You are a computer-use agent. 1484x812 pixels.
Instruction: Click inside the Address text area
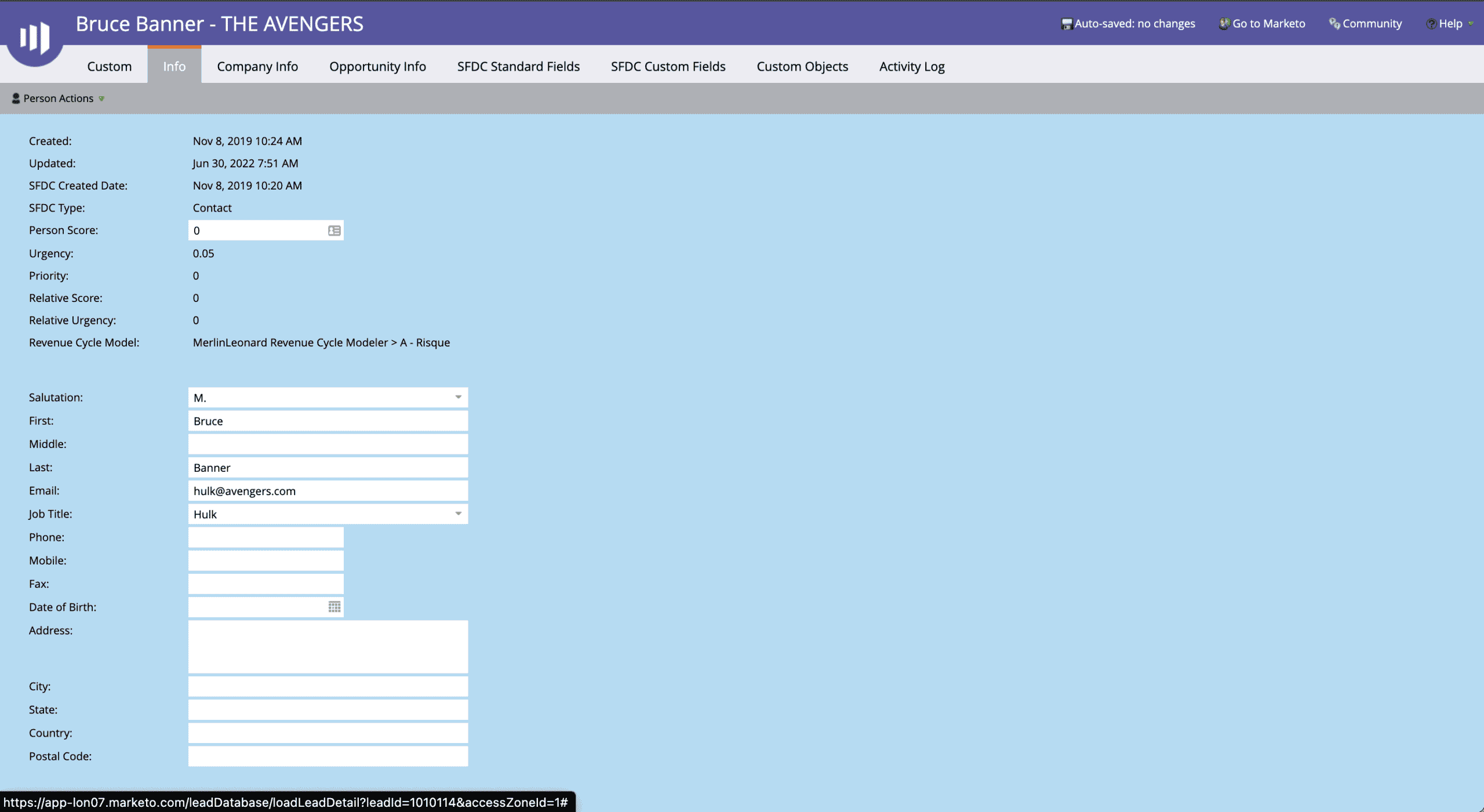click(x=328, y=647)
